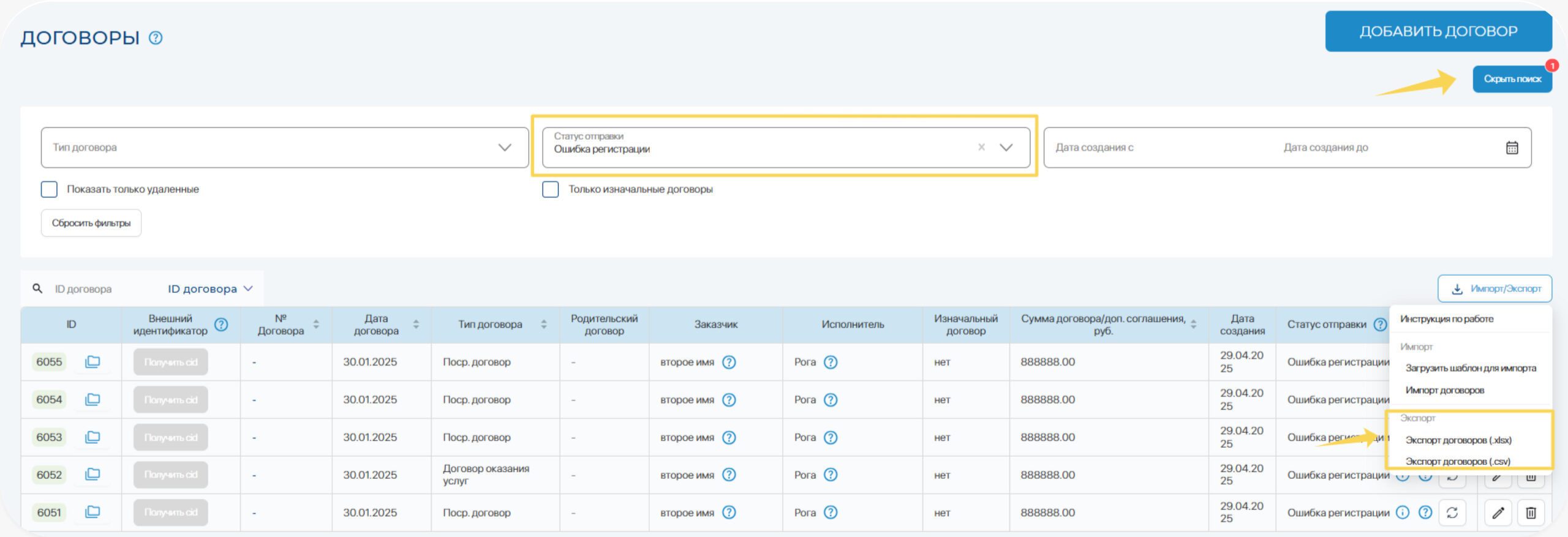The image size is (1568, 537).
Task: Select Экспорт договоров (.xlsx) menu item
Action: click(1458, 440)
